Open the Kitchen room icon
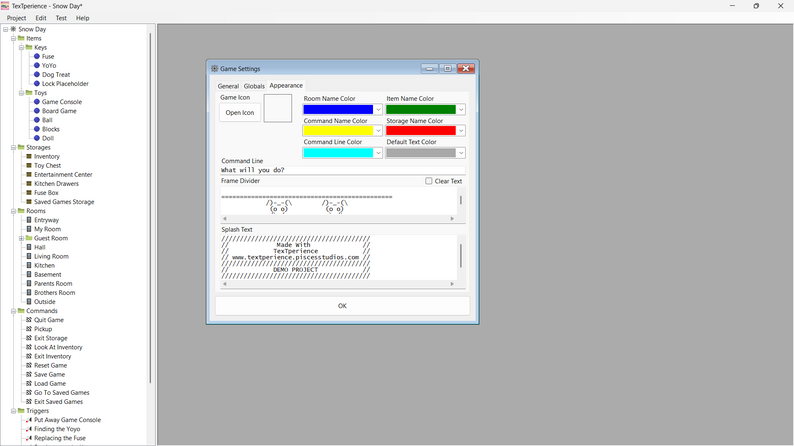The image size is (794, 446). (29, 265)
